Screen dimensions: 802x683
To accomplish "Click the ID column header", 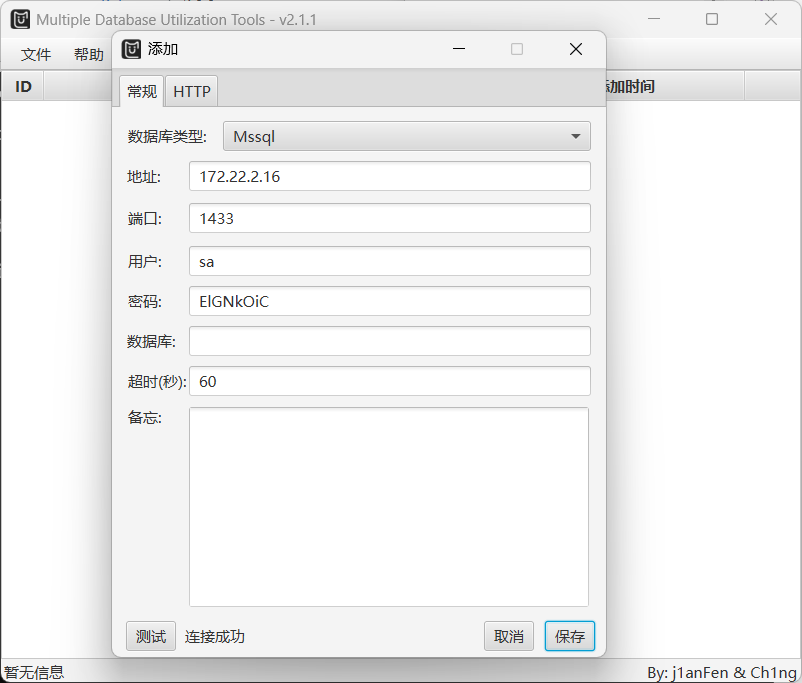I will pos(23,87).
